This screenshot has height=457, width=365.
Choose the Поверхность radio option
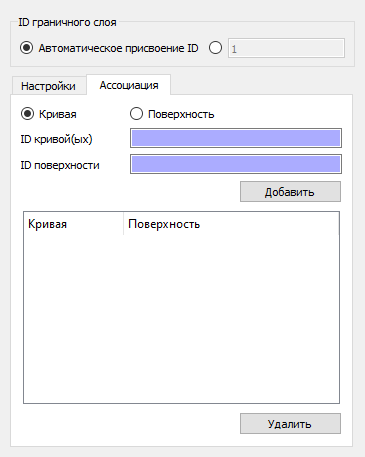pyautogui.click(x=136, y=114)
